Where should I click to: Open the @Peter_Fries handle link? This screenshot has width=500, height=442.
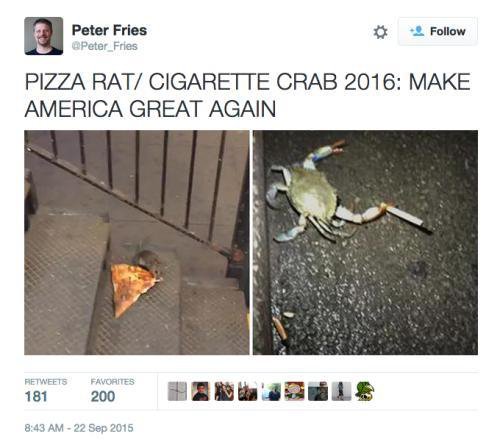(x=105, y=46)
